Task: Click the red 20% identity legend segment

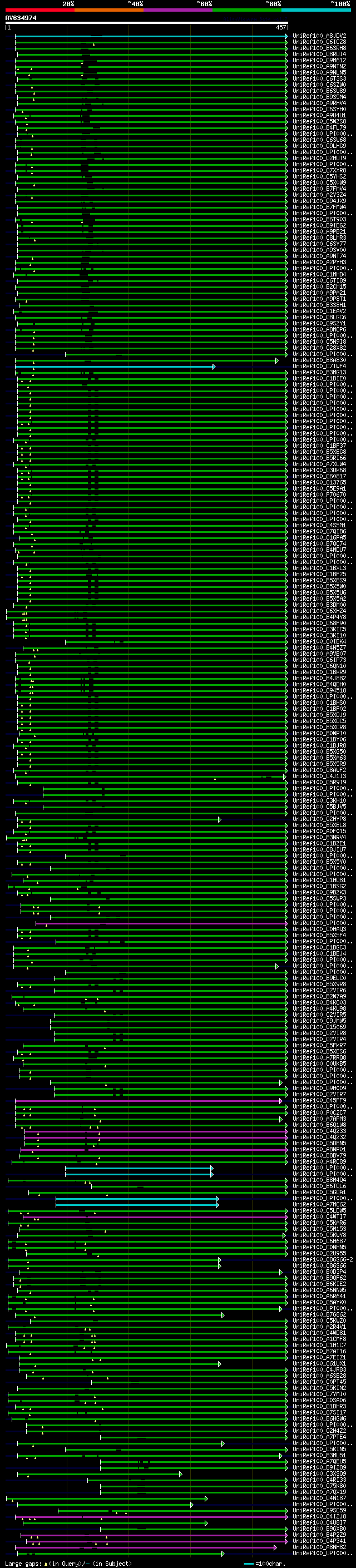Action: (39, 10)
